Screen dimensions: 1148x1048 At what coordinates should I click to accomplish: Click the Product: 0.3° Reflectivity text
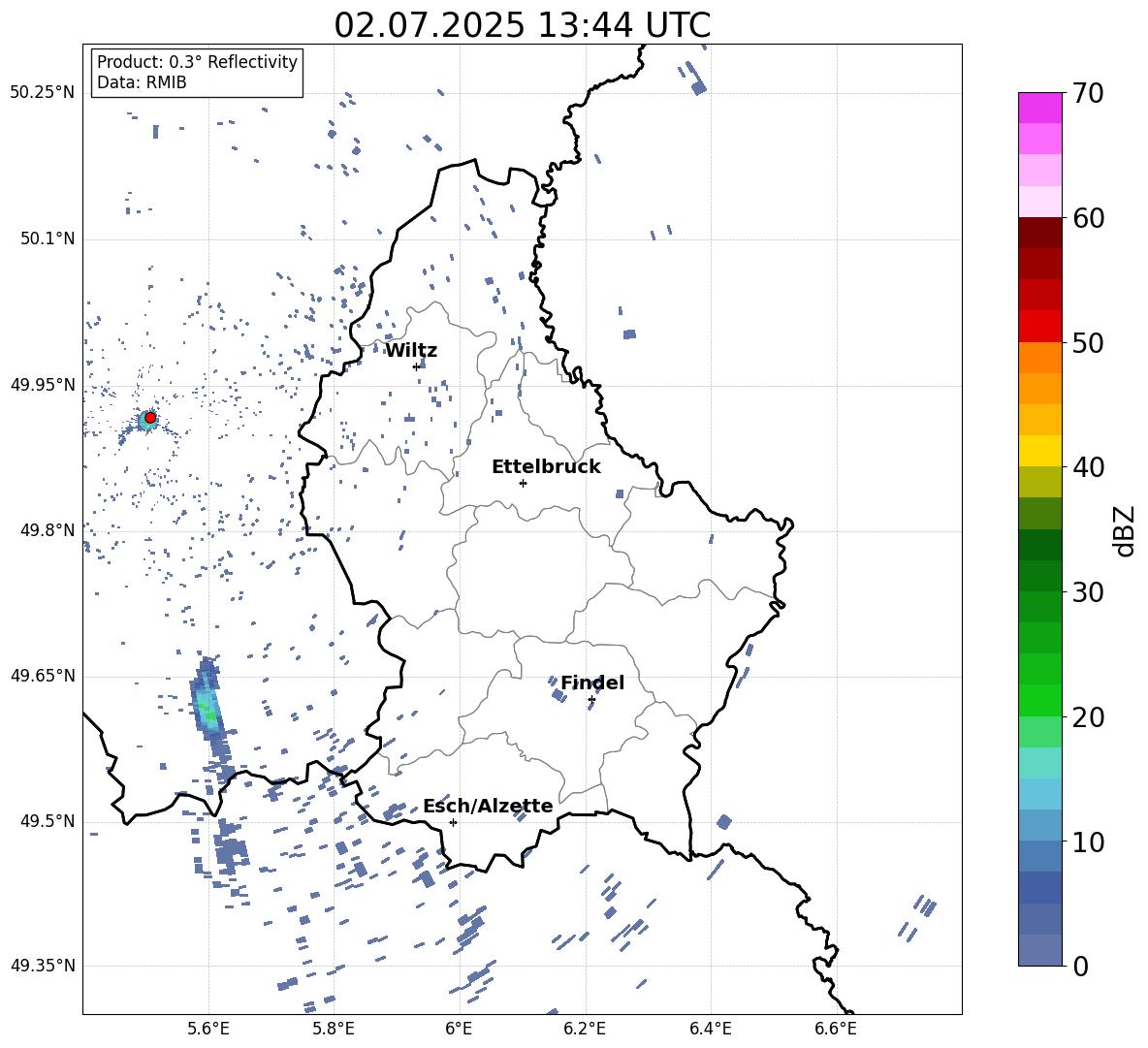(x=197, y=62)
